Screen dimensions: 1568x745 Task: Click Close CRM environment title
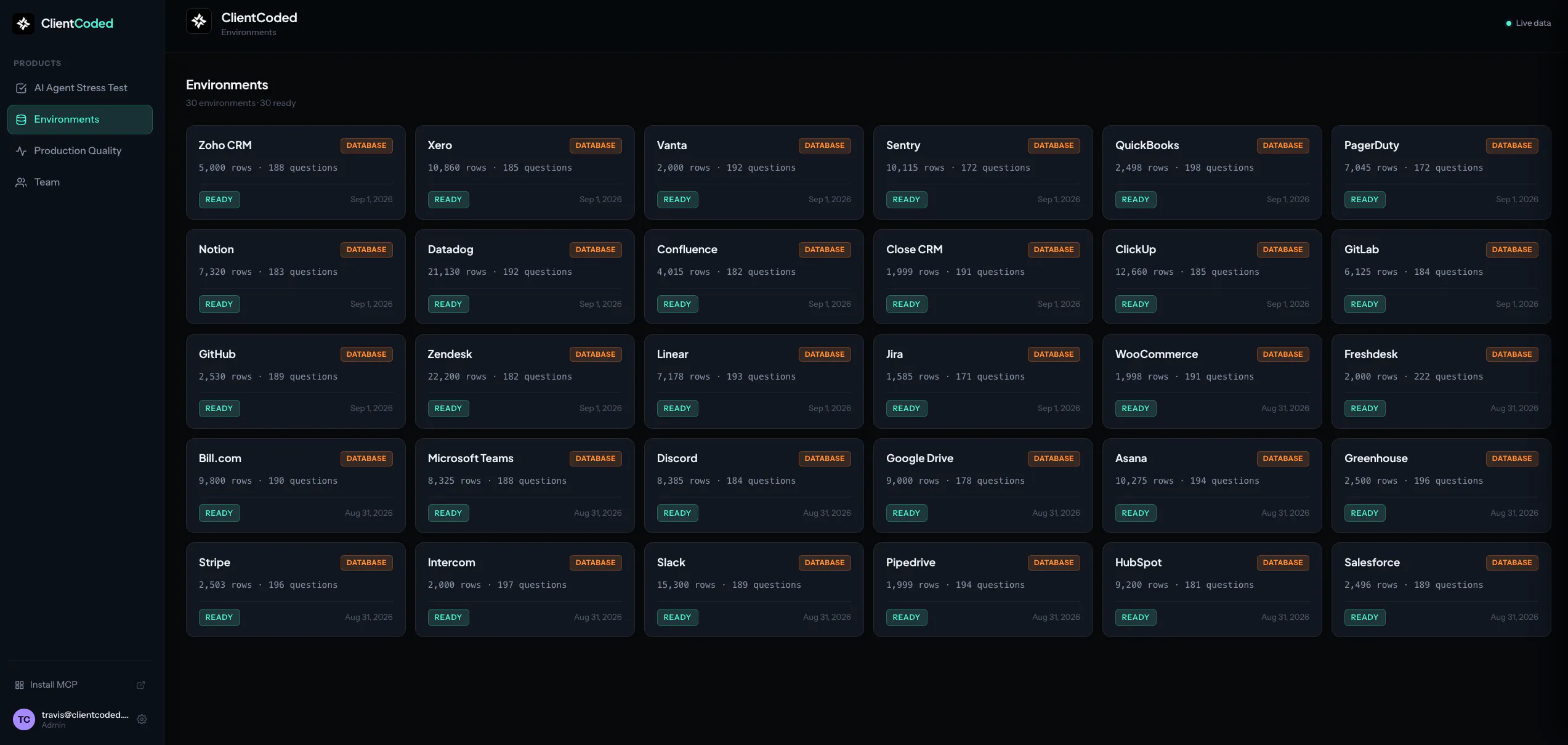(914, 250)
